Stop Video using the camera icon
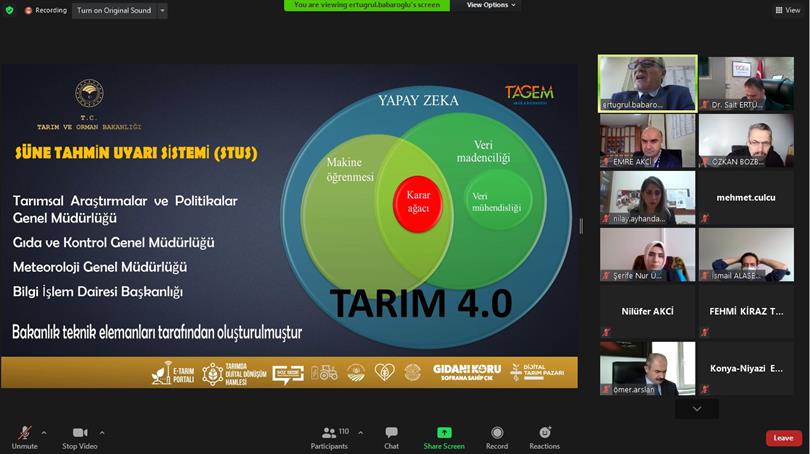 tap(80, 433)
